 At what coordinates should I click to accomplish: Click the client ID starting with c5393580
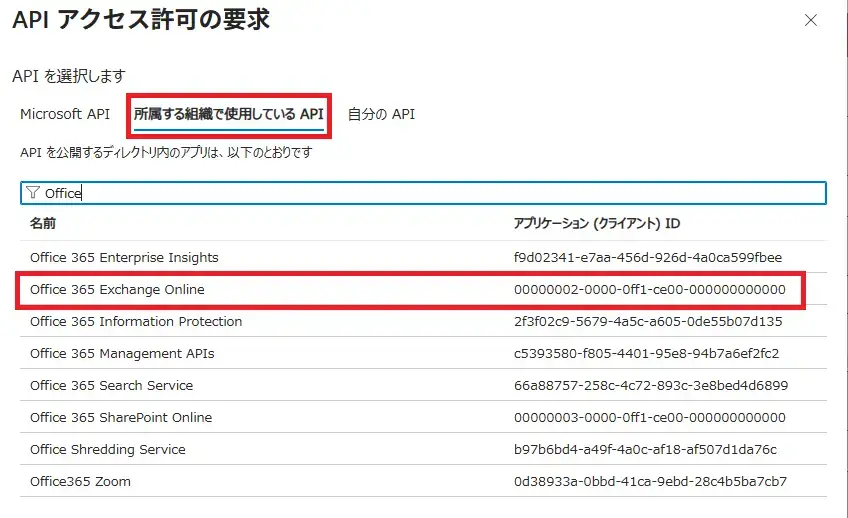pos(645,353)
